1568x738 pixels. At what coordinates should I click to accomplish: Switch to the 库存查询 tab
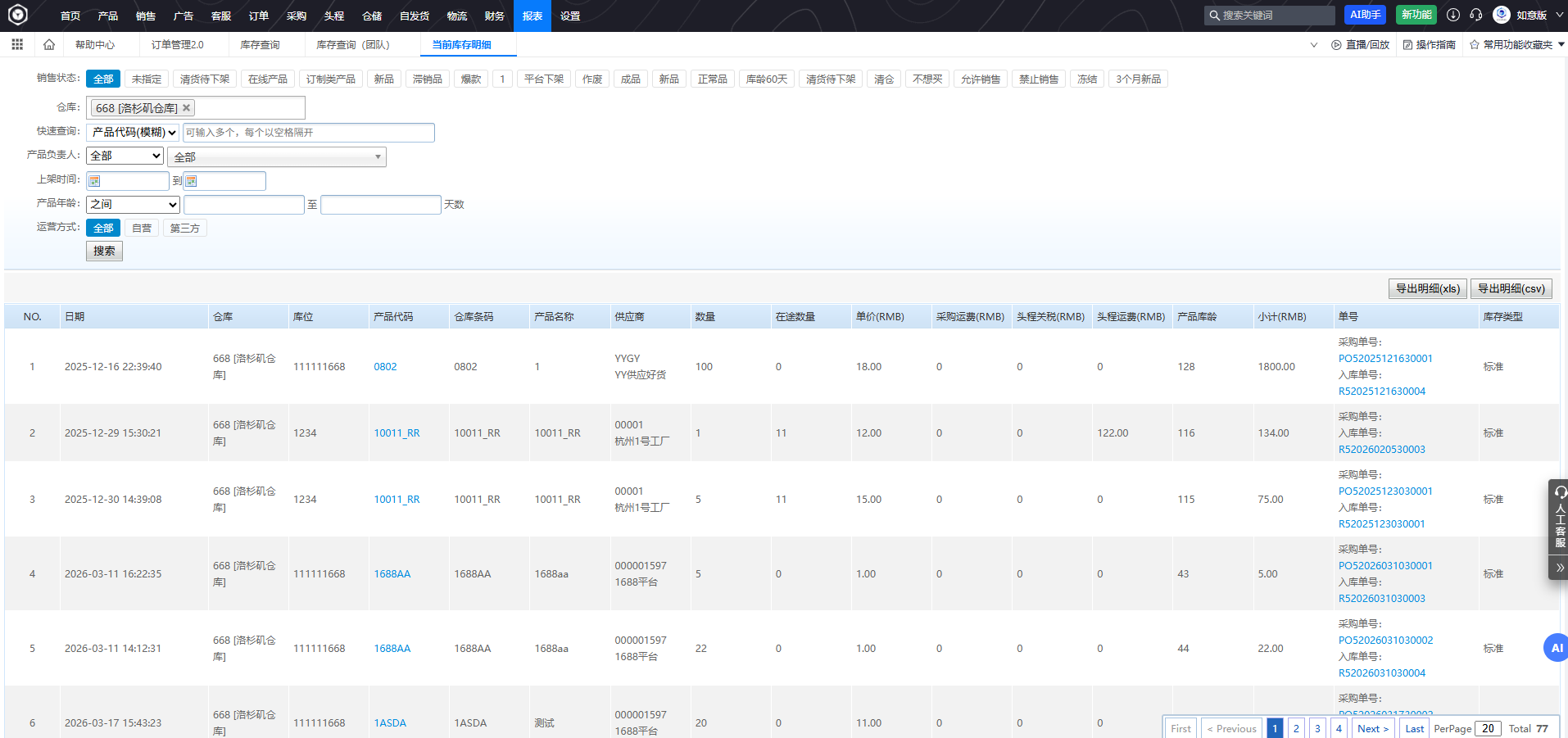(260, 45)
